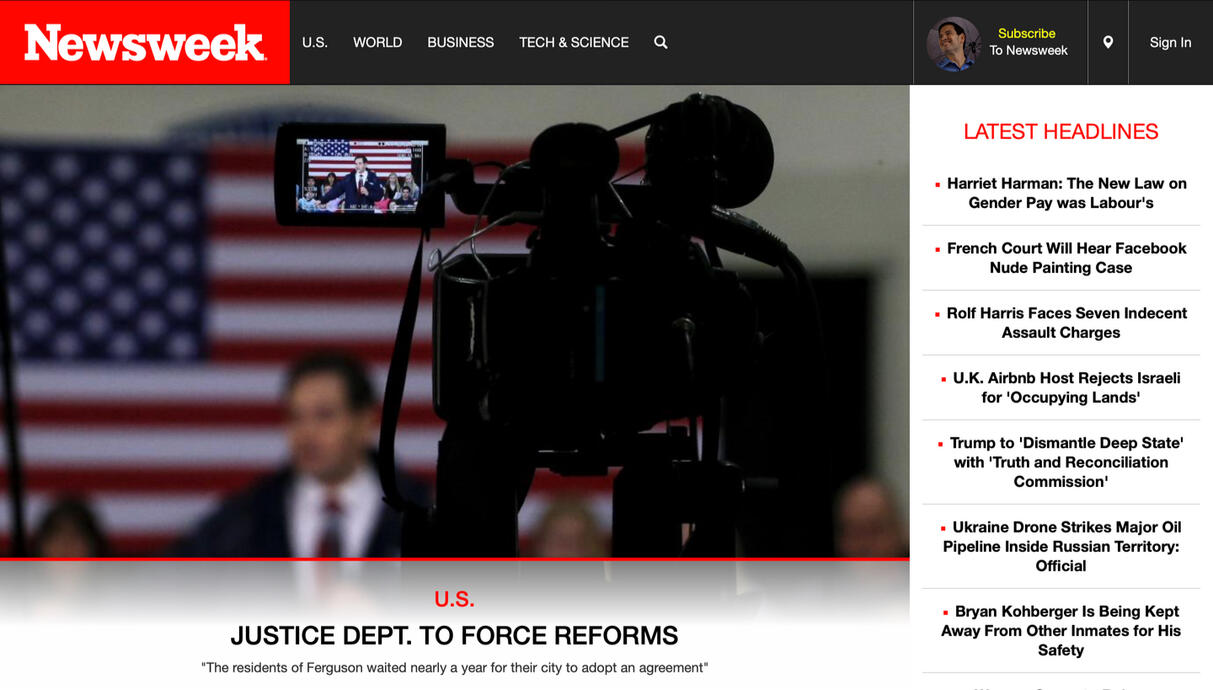Click the Sign In button

1170,42
